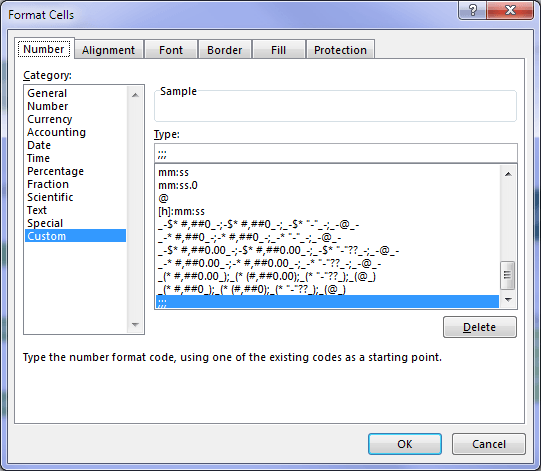The width and height of the screenshot is (541, 471).
Task: Delete the selected custom format
Action: click(x=480, y=327)
